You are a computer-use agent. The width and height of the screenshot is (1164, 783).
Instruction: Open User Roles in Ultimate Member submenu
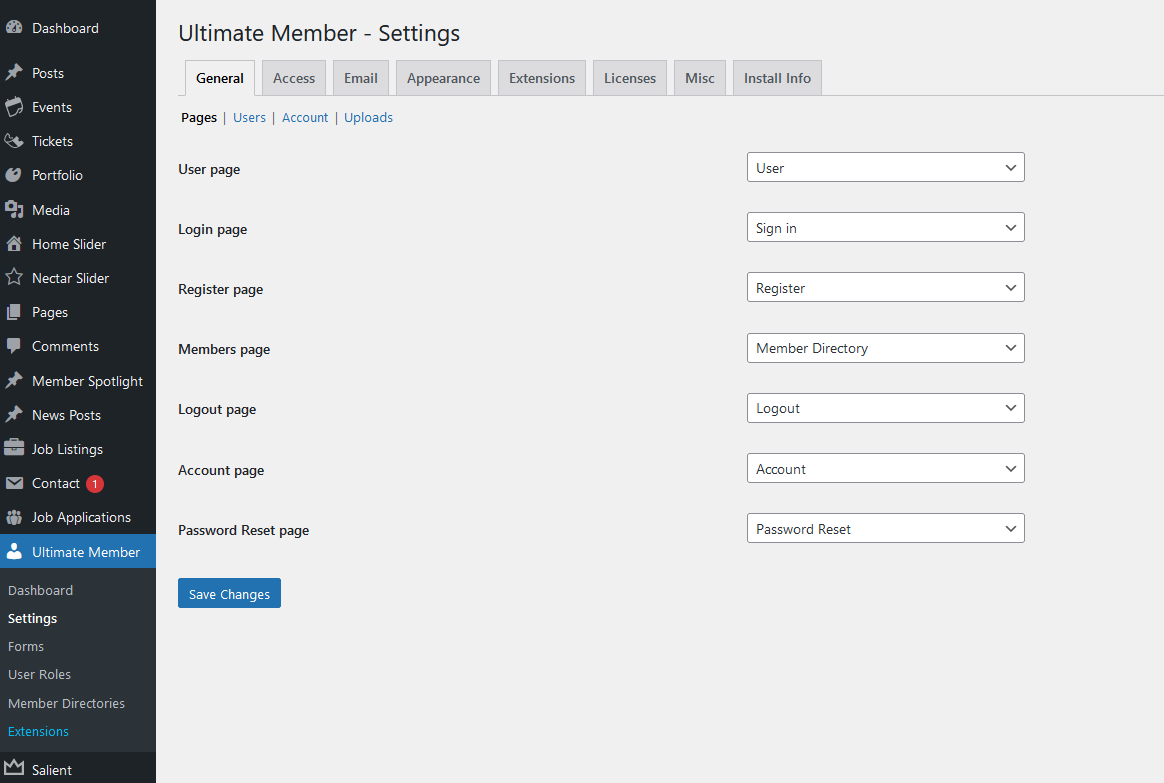point(39,674)
